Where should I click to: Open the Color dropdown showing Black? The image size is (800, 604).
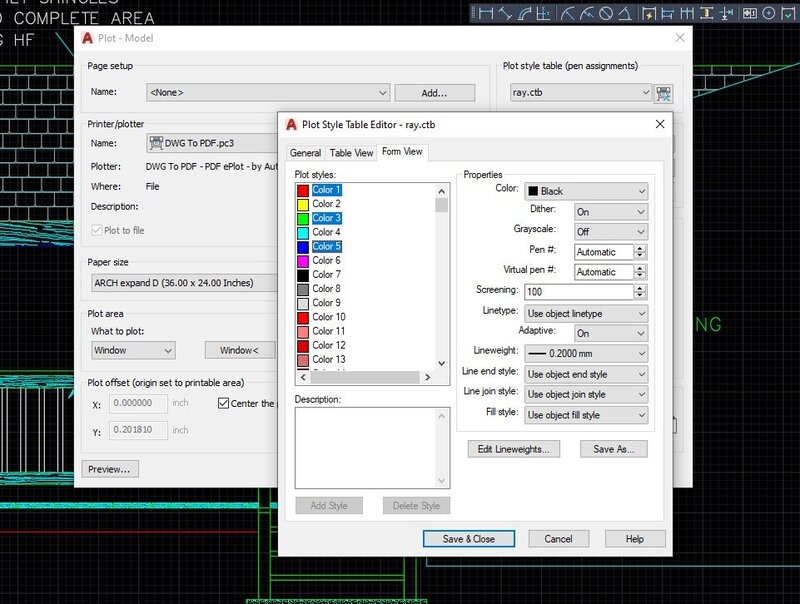[587, 191]
